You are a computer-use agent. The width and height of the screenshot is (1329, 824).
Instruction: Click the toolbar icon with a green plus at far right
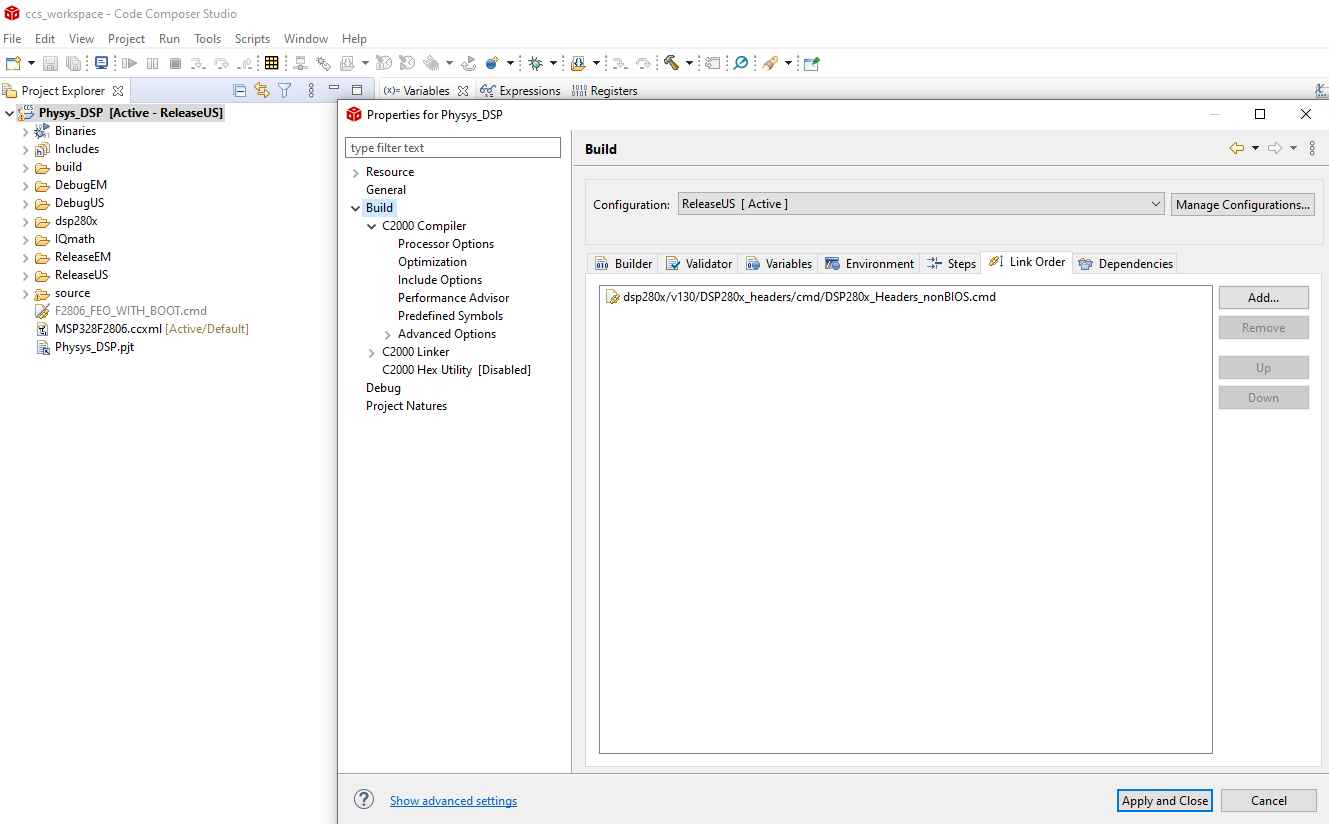click(x=811, y=63)
